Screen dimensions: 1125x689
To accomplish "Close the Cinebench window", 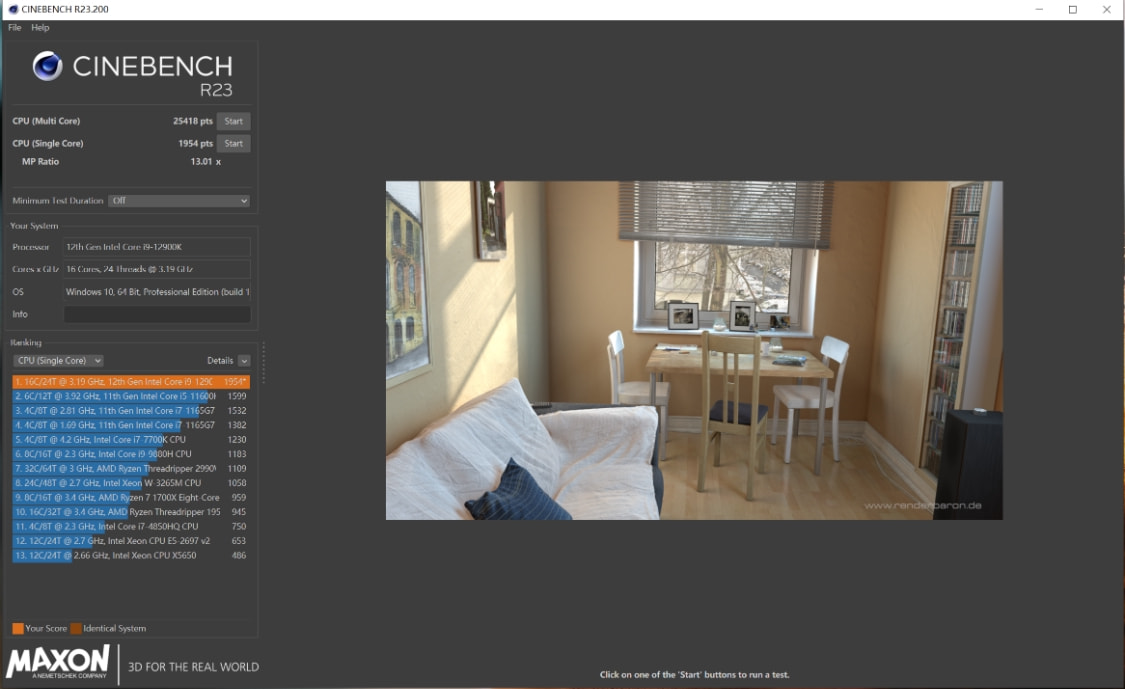I will [1106, 9].
